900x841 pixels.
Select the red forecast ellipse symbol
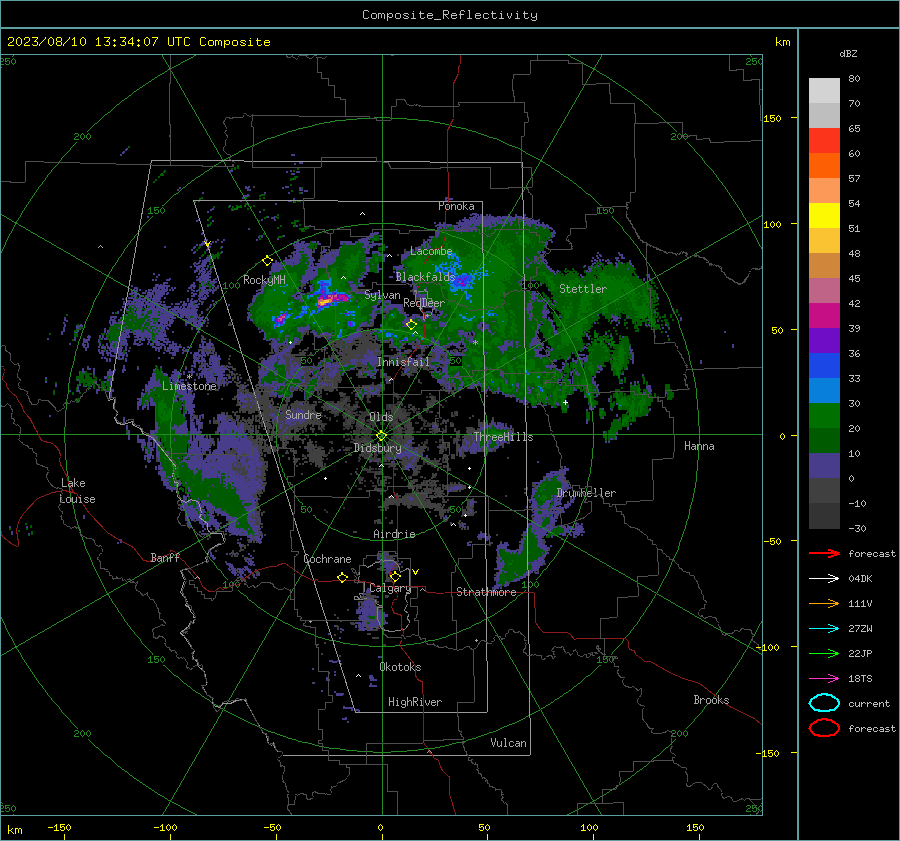pyautogui.click(x=824, y=728)
